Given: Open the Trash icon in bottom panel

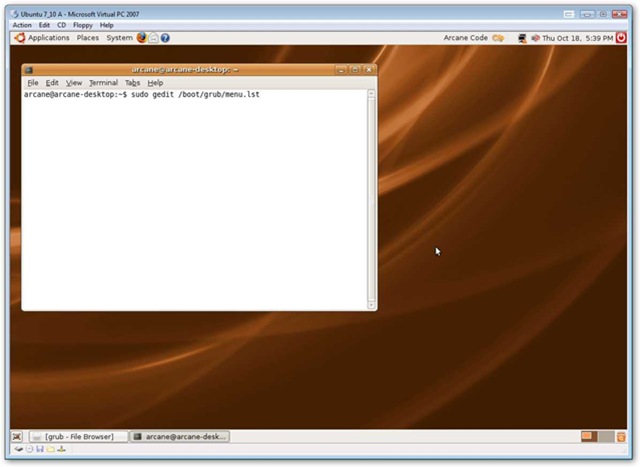Looking at the screenshot, I should [621, 437].
